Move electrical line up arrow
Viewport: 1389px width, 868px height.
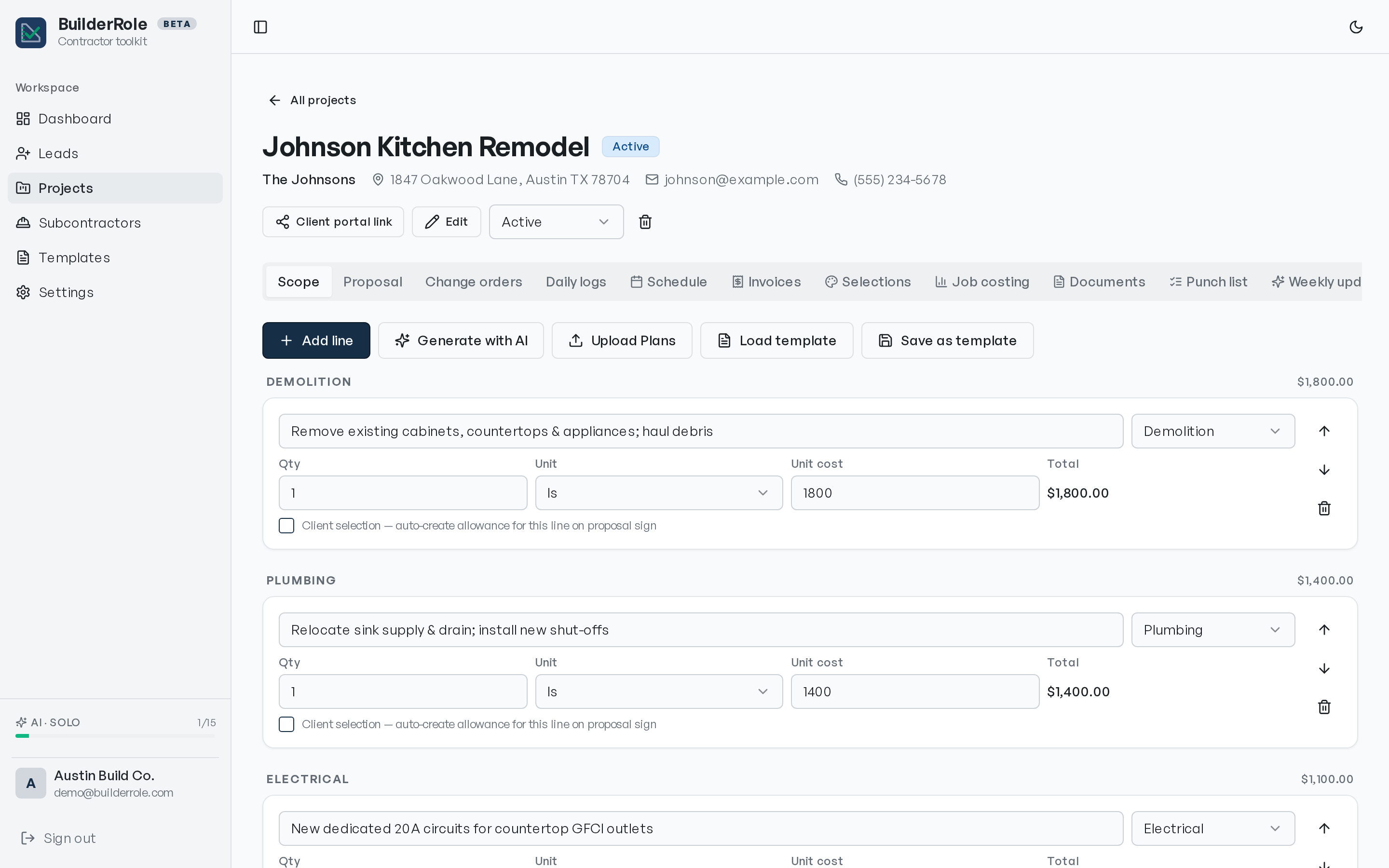pyautogui.click(x=1324, y=828)
